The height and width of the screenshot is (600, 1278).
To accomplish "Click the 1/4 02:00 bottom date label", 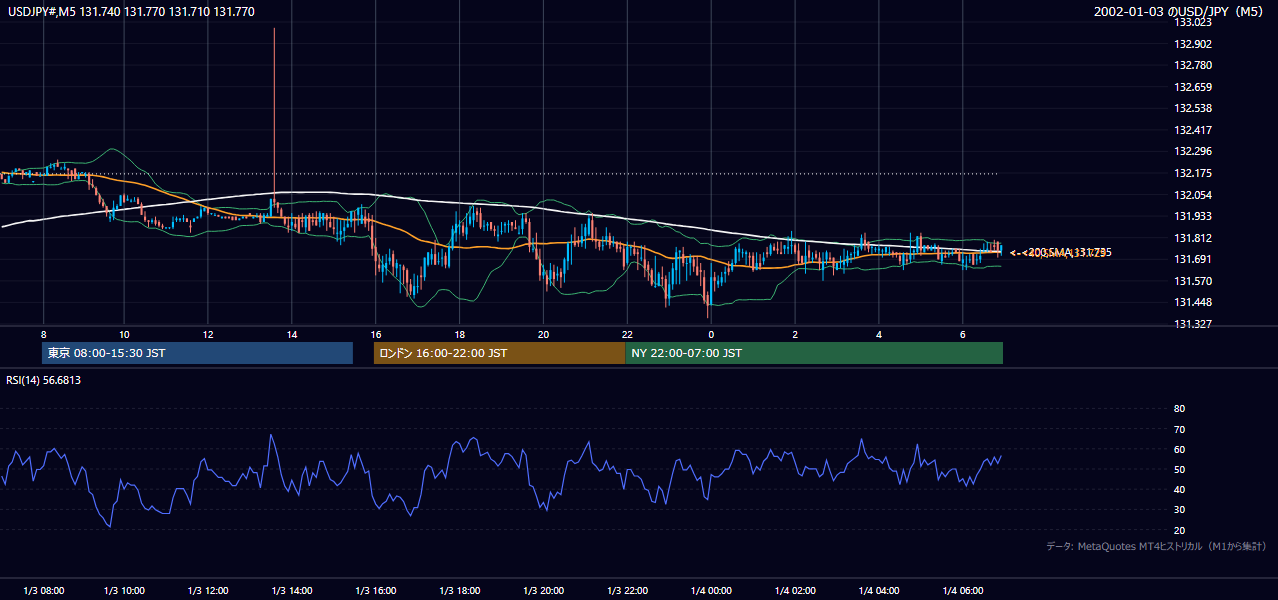I will tap(795, 591).
